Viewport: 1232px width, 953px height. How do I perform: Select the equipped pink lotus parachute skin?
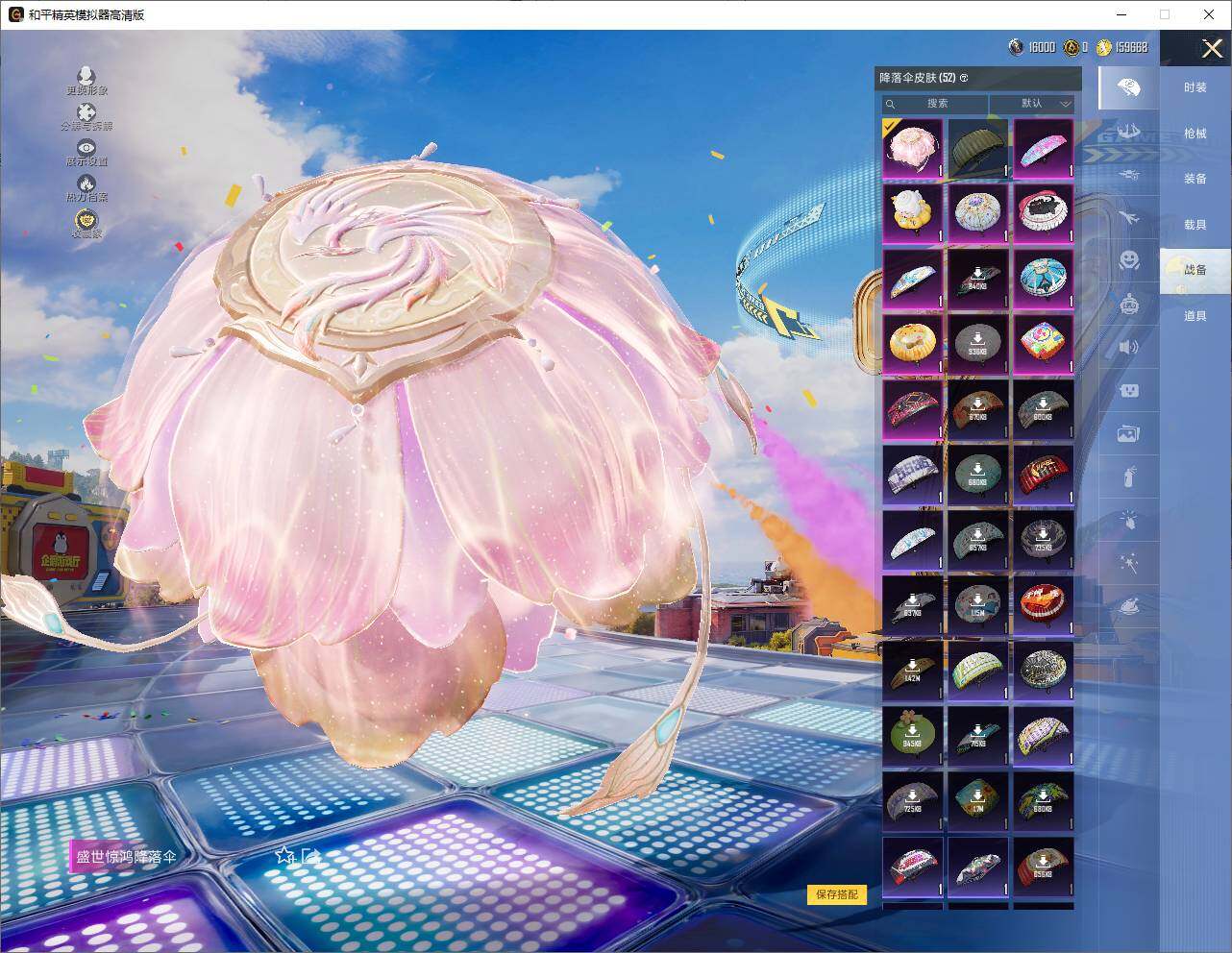point(912,148)
